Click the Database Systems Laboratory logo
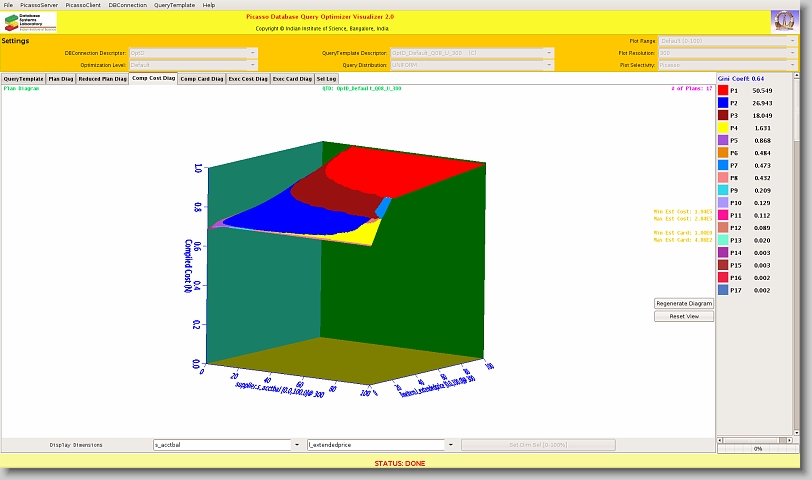This screenshot has width=812, height=480. pos(30,21)
